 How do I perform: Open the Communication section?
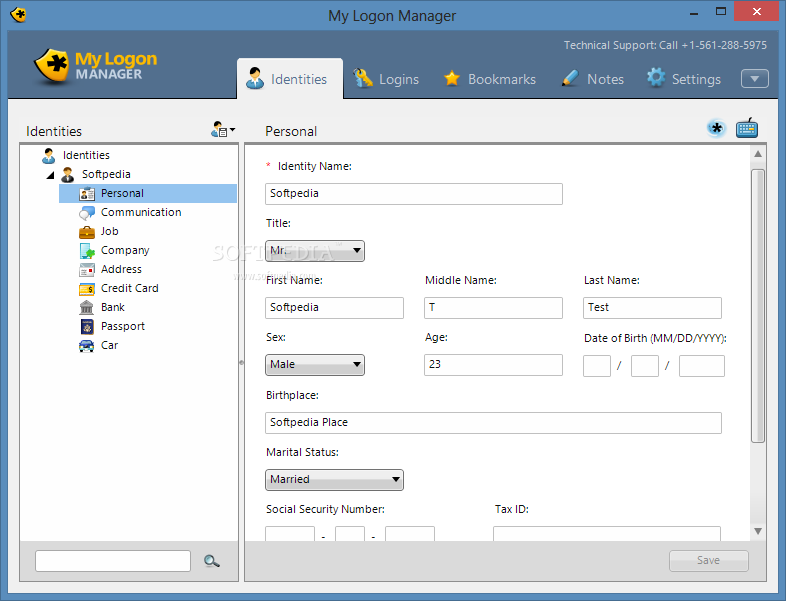[x=141, y=213]
